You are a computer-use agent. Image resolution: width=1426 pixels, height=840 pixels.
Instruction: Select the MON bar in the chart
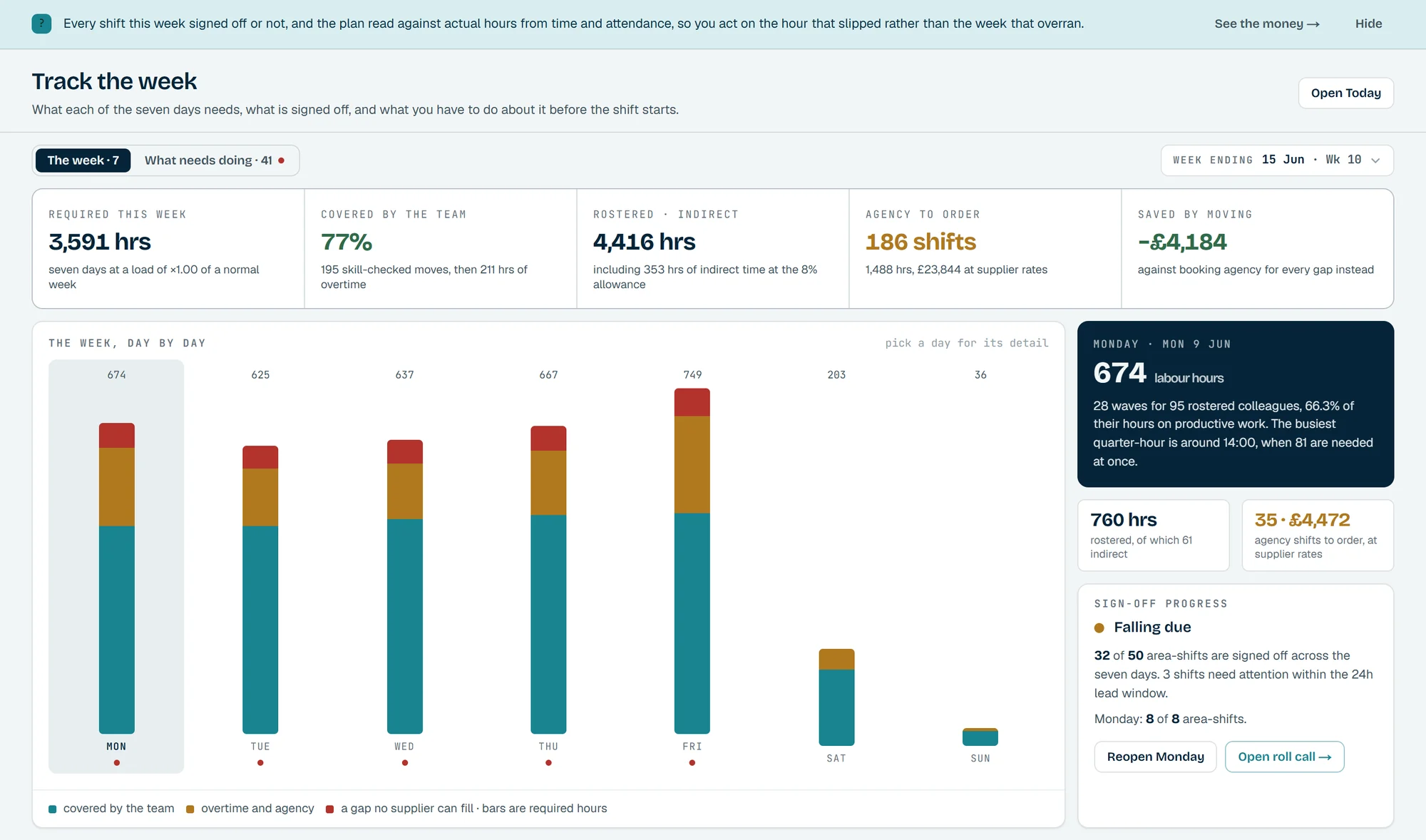[117, 578]
